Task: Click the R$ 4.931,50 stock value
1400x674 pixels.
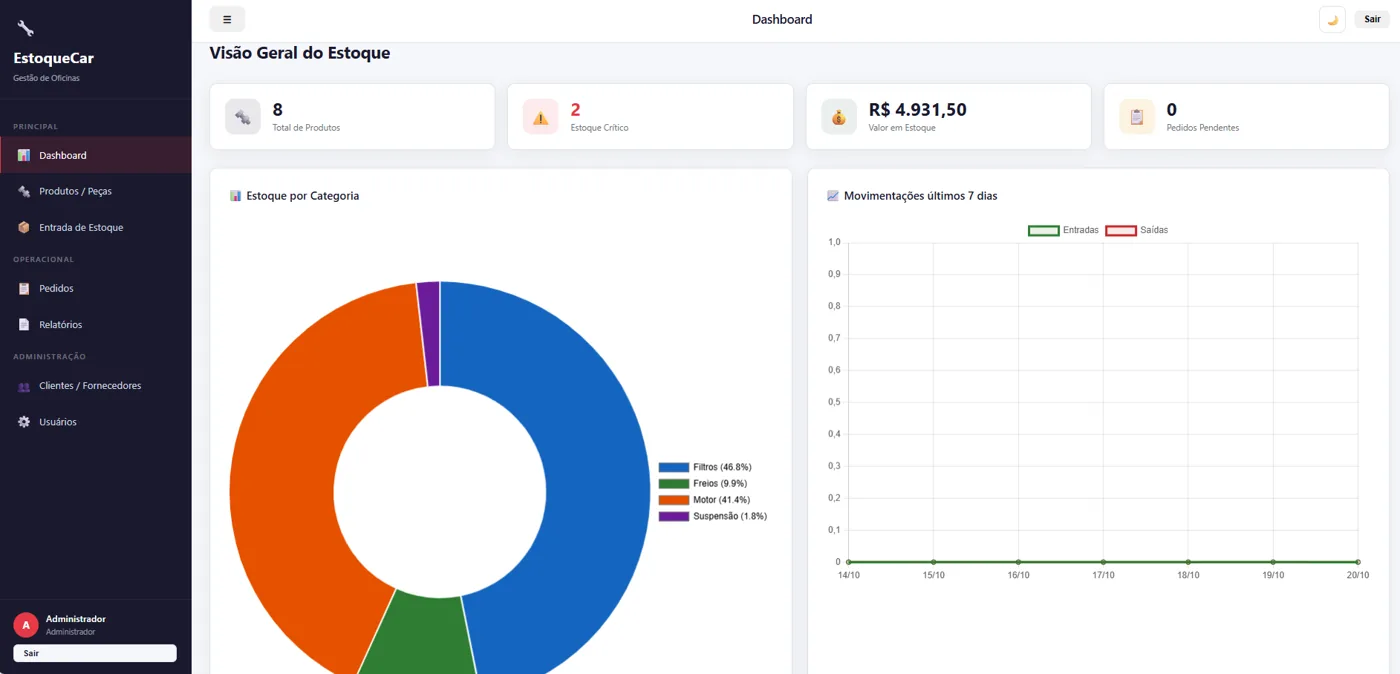Action: click(x=918, y=110)
